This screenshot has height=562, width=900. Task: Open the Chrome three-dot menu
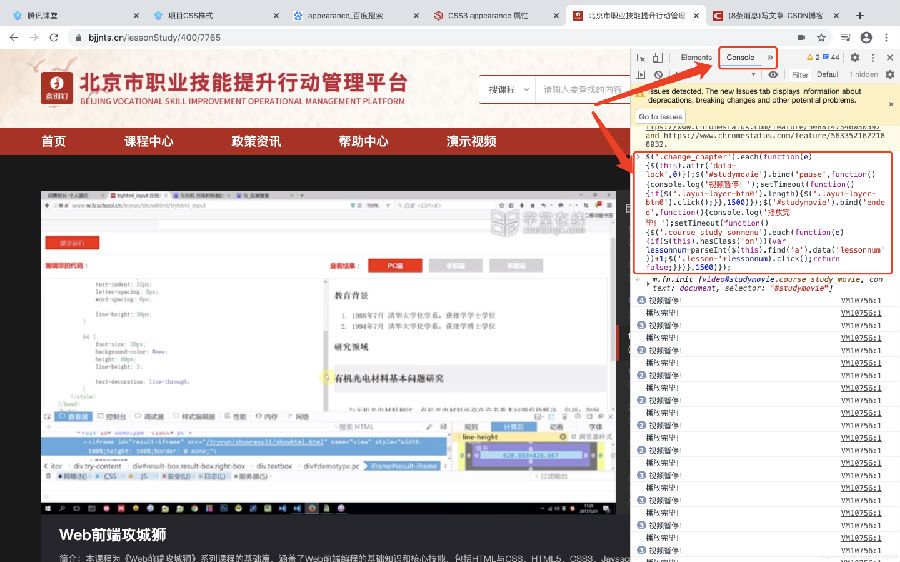point(886,37)
